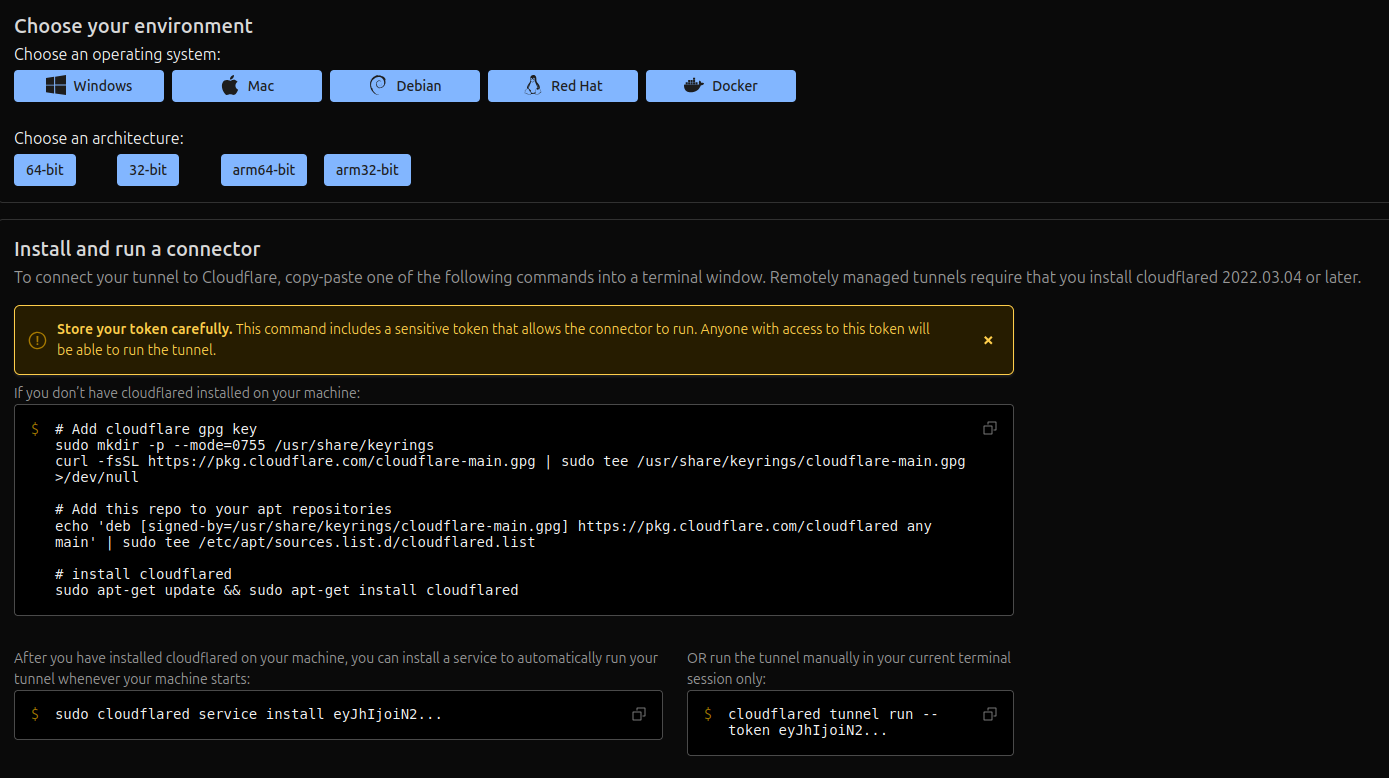Select the Windows operating system button
The width and height of the screenshot is (1389, 778).
pos(89,86)
